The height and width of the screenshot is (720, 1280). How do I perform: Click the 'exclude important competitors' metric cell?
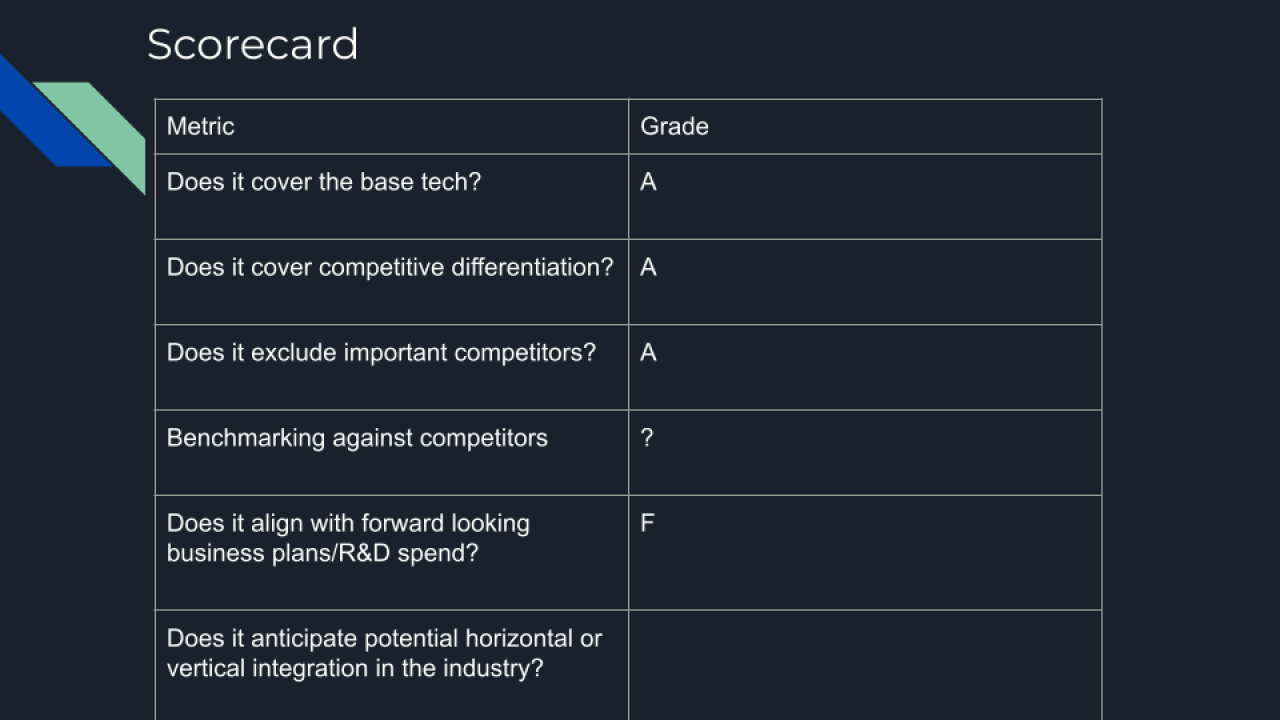coord(391,367)
